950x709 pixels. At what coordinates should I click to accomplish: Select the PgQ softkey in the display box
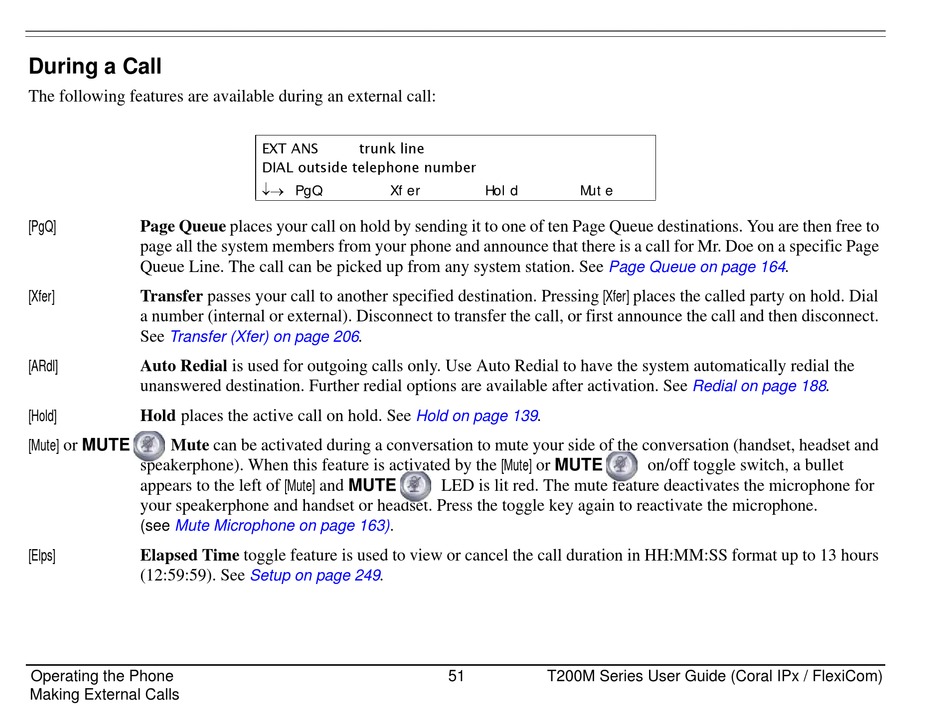[309, 190]
